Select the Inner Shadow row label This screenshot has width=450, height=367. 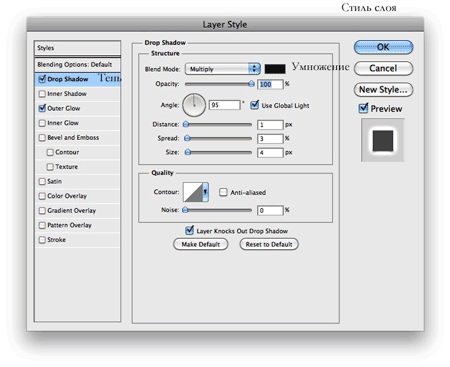(x=67, y=94)
